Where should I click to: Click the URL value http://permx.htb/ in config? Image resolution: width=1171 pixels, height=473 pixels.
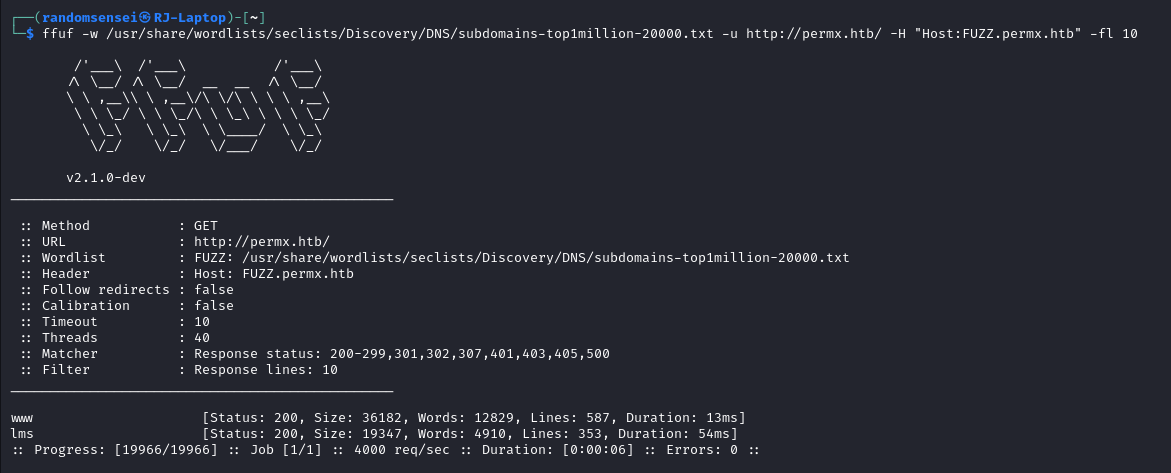click(x=261, y=241)
